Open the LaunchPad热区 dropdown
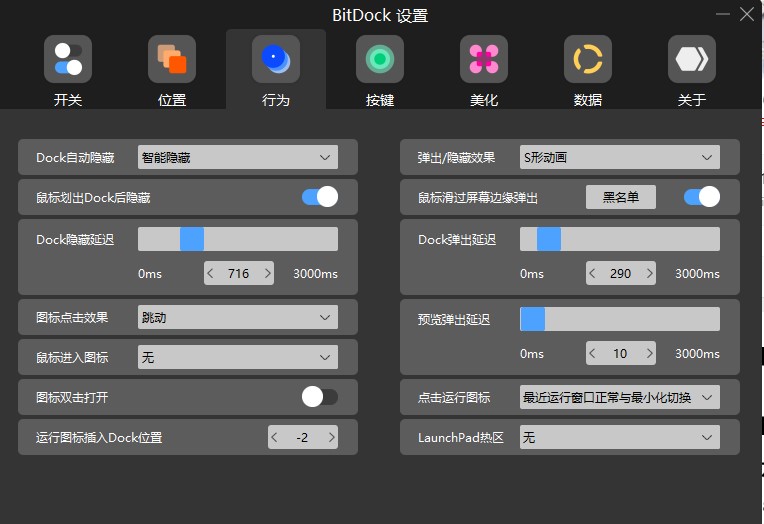This screenshot has height=524, width=764. coord(620,437)
